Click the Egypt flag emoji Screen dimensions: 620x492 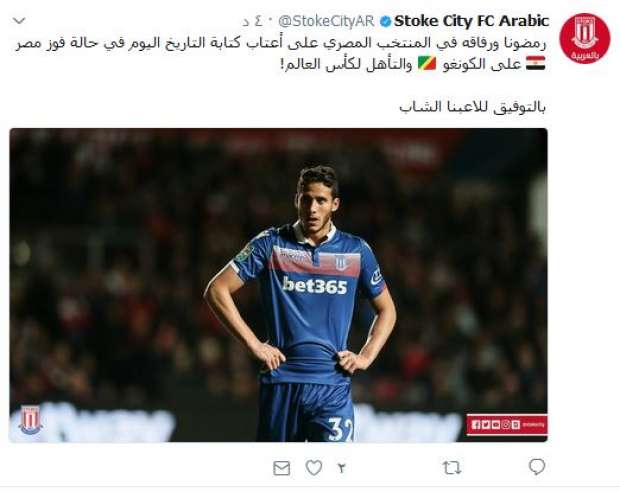pyautogui.click(x=535, y=63)
